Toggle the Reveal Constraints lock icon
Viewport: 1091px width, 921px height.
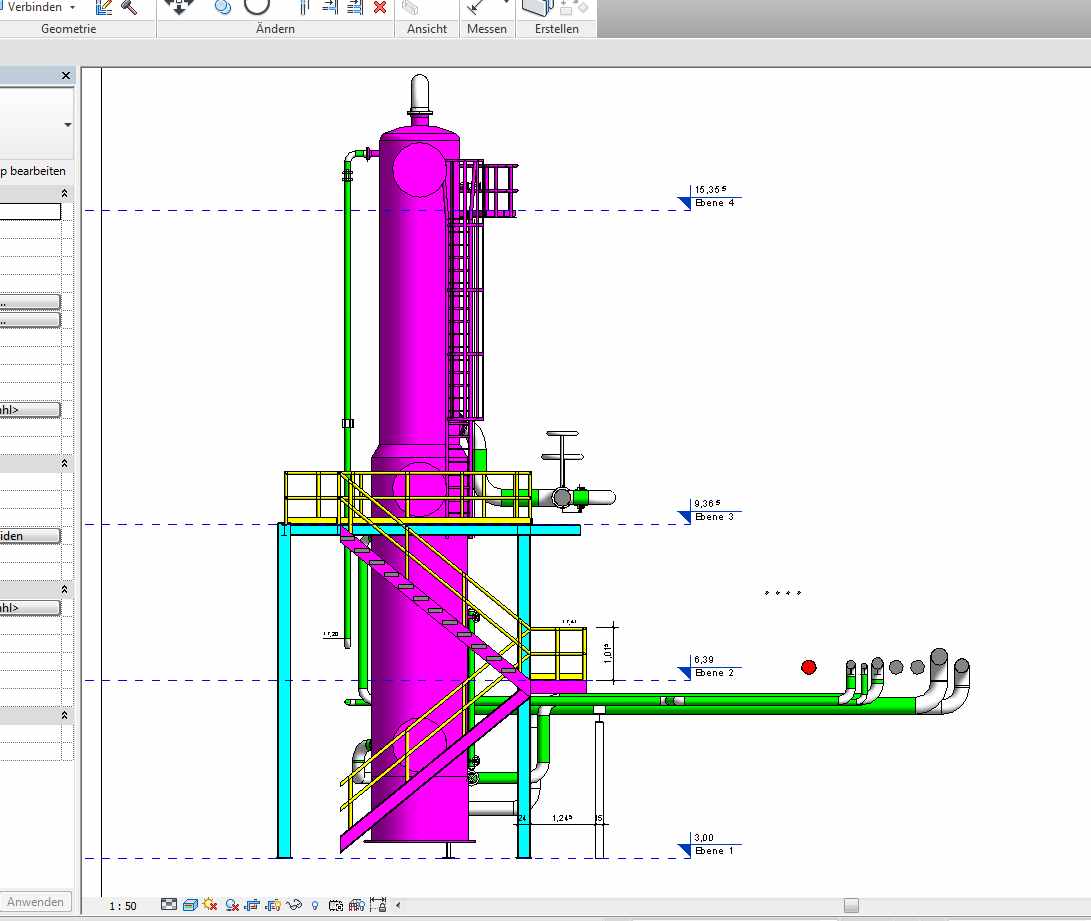tap(378, 905)
